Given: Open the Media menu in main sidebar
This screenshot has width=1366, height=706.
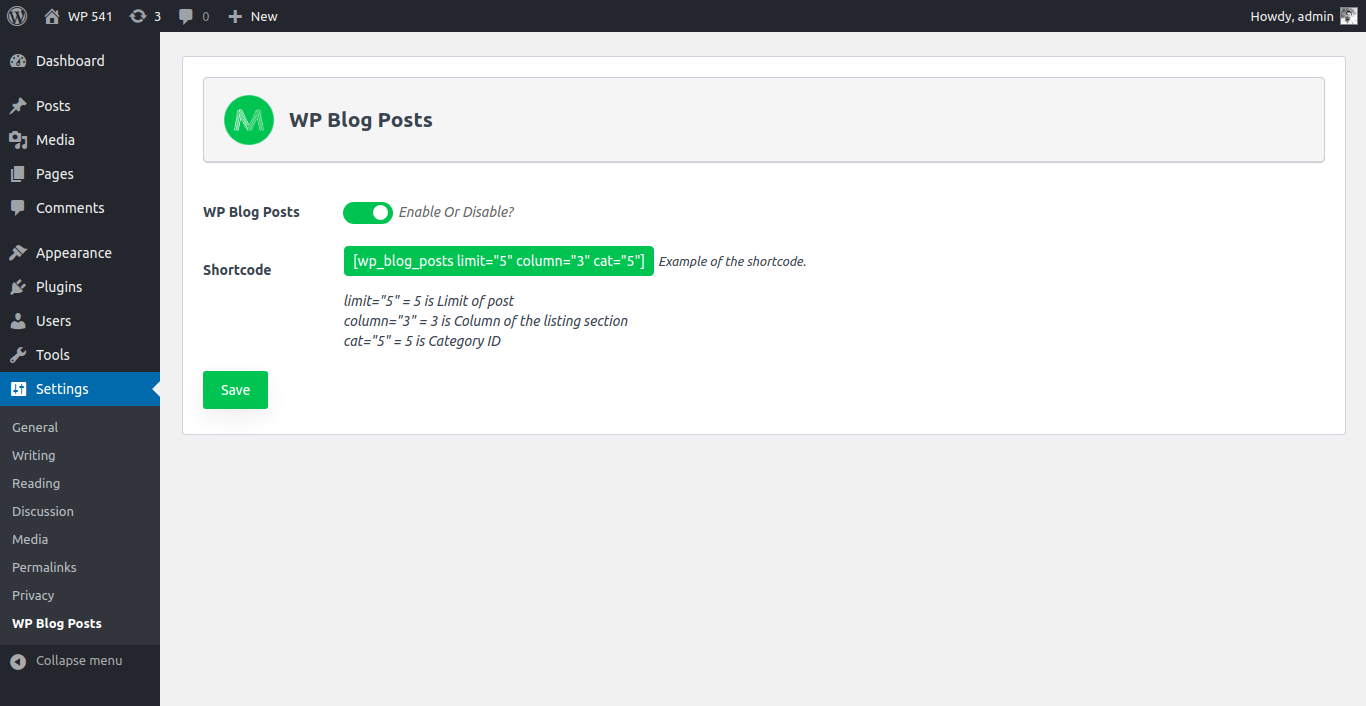Looking at the screenshot, I should (55, 140).
